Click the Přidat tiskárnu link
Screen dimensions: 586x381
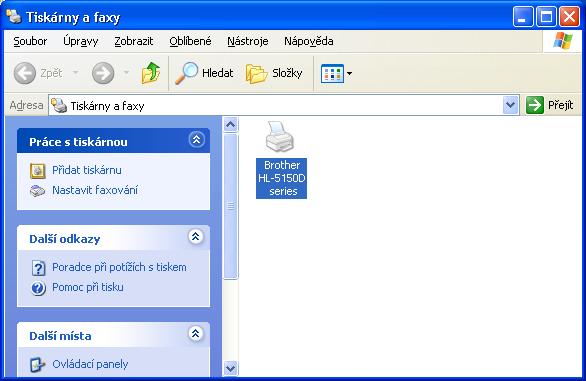click(x=87, y=170)
